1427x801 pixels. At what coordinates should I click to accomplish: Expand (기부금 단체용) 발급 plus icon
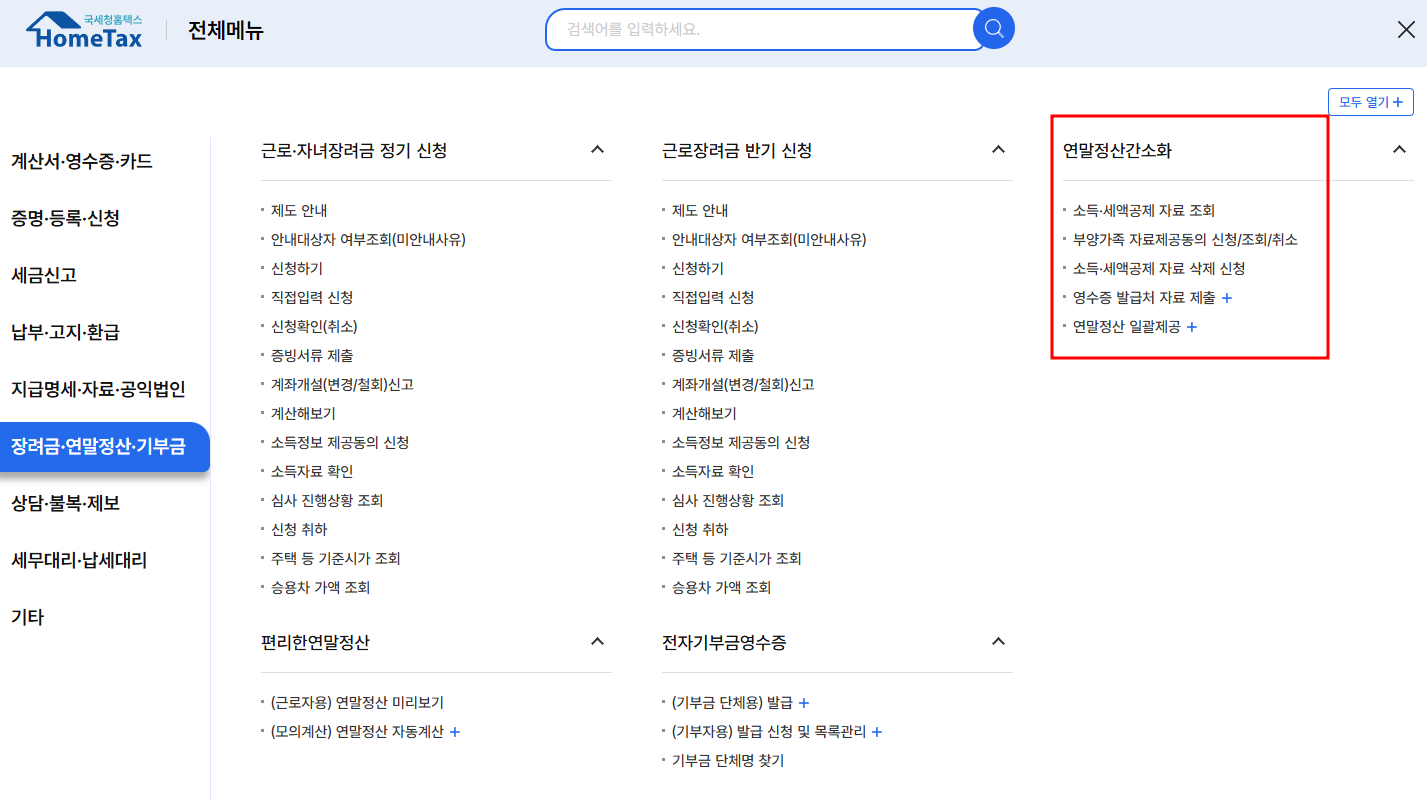[x=803, y=702]
